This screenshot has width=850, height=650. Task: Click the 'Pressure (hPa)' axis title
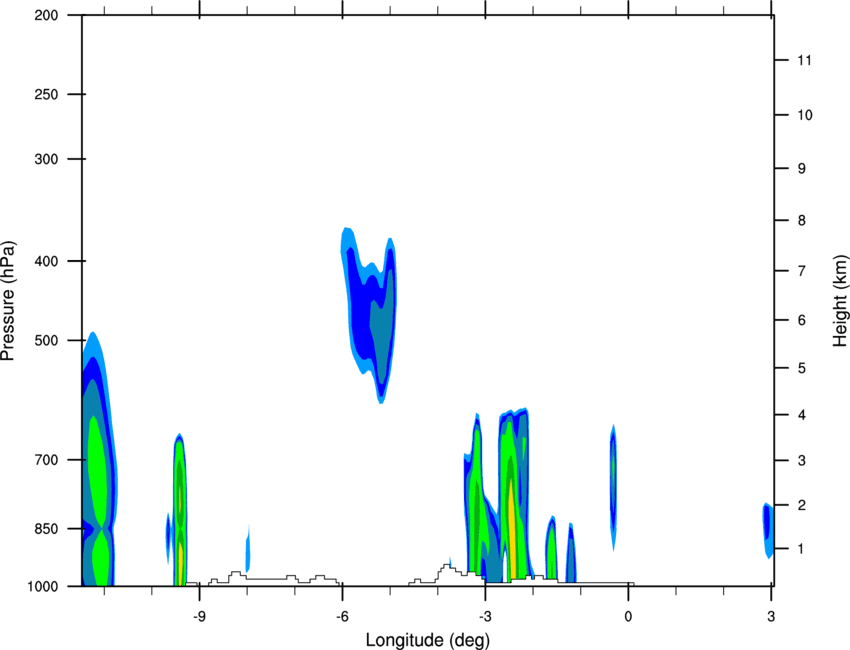(8, 301)
